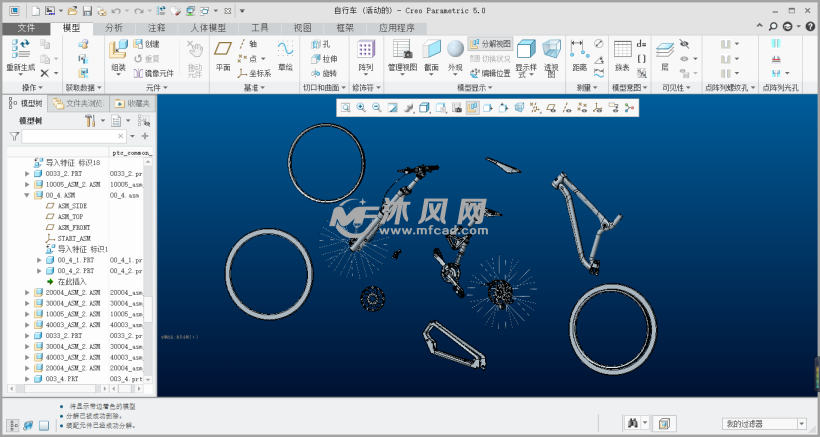
Task: Collapse the 00_4.ASM tree node
Action: click(x=27, y=196)
